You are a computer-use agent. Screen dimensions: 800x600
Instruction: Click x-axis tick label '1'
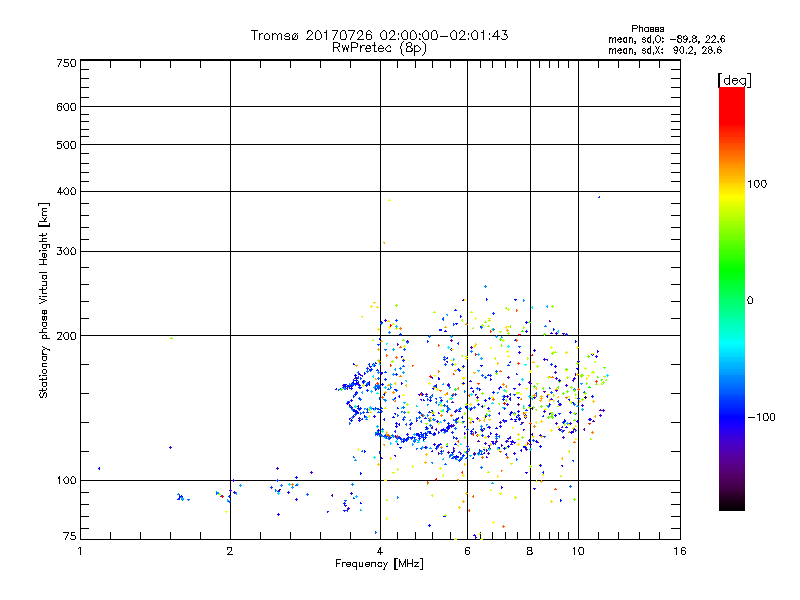[x=80, y=551]
